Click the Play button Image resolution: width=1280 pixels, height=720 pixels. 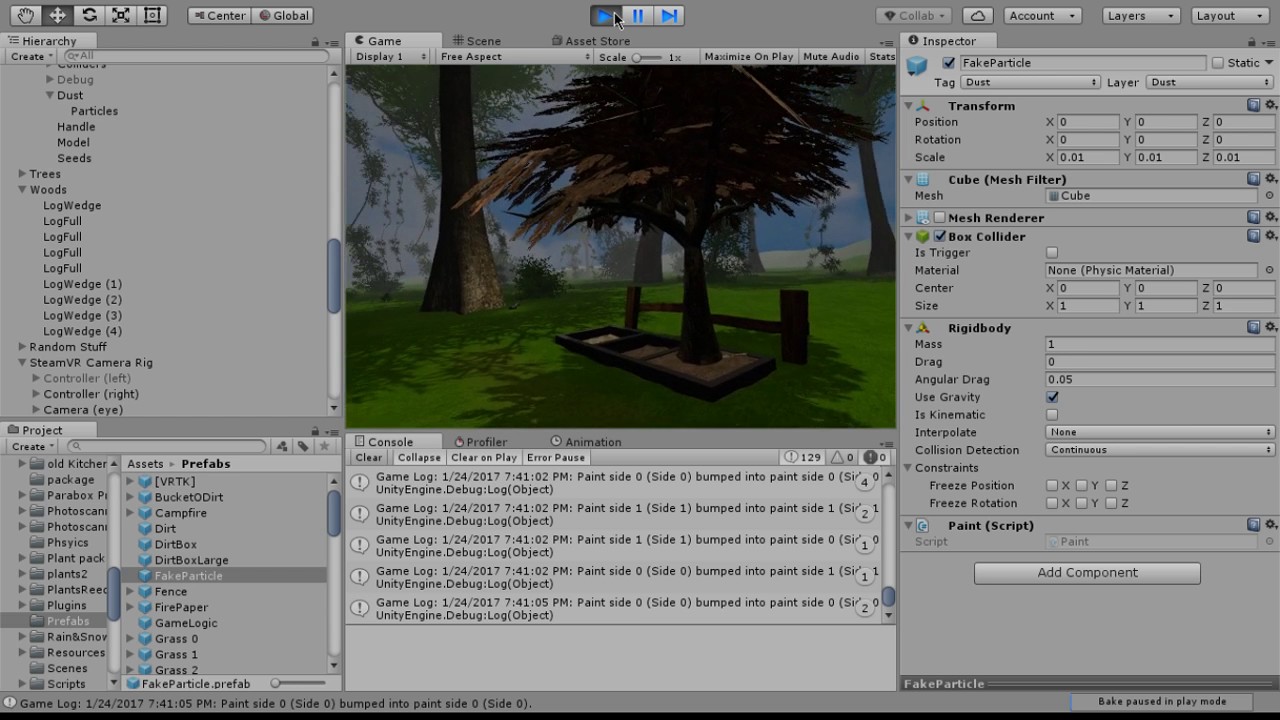[606, 15]
